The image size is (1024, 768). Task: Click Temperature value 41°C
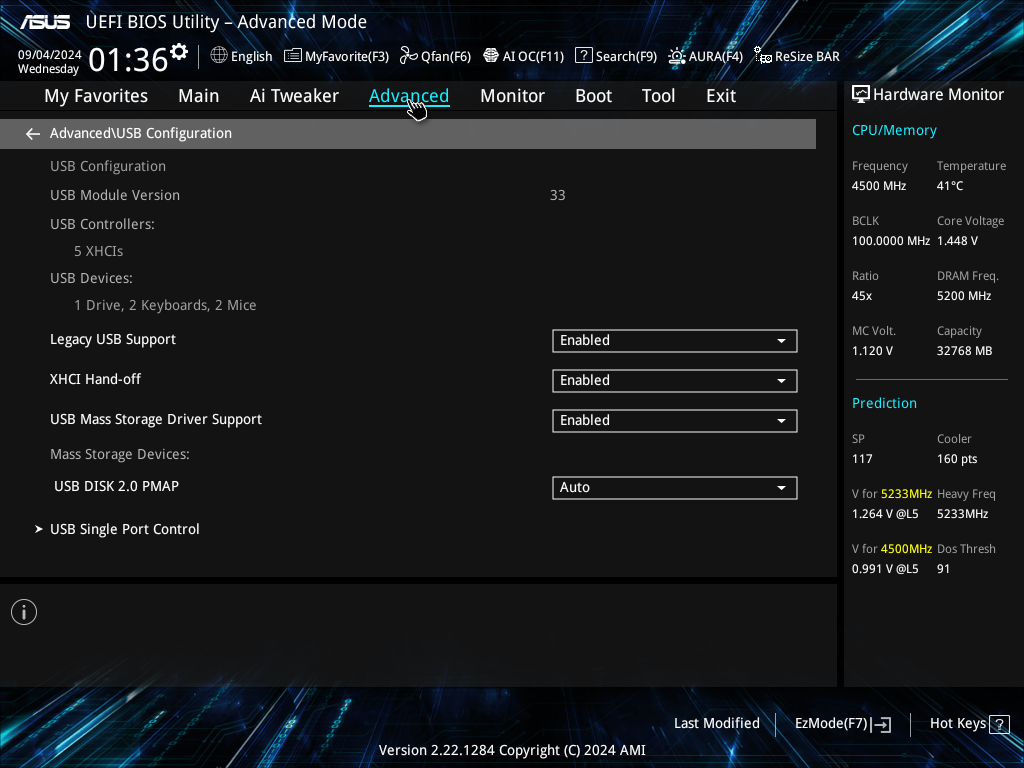click(950, 186)
